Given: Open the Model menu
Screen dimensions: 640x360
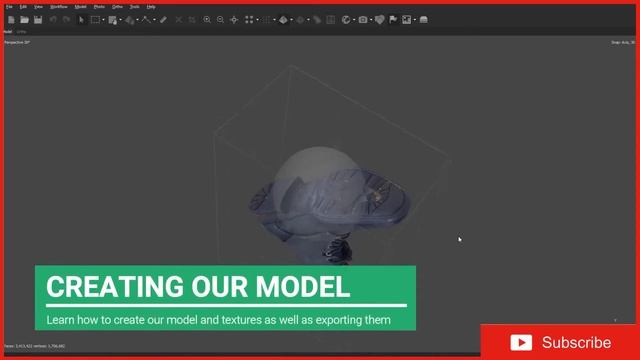Looking at the screenshot, I should coord(80,7).
